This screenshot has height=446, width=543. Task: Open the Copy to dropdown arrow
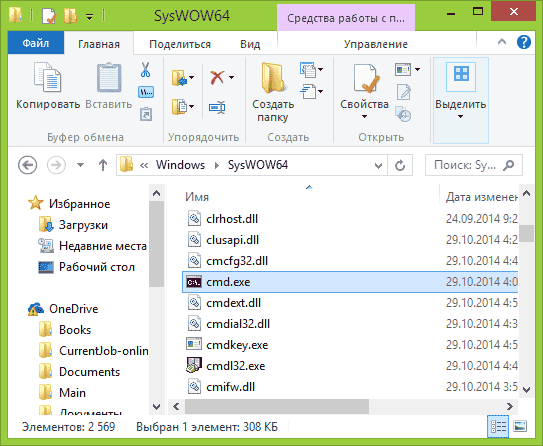(192, 106)
